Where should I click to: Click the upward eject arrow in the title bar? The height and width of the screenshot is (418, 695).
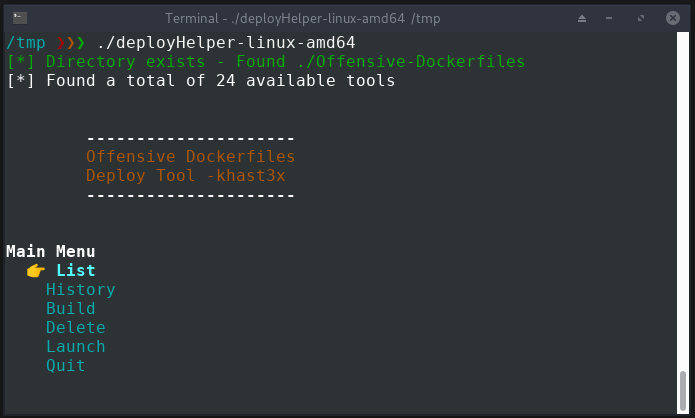(x=582, y=18)
